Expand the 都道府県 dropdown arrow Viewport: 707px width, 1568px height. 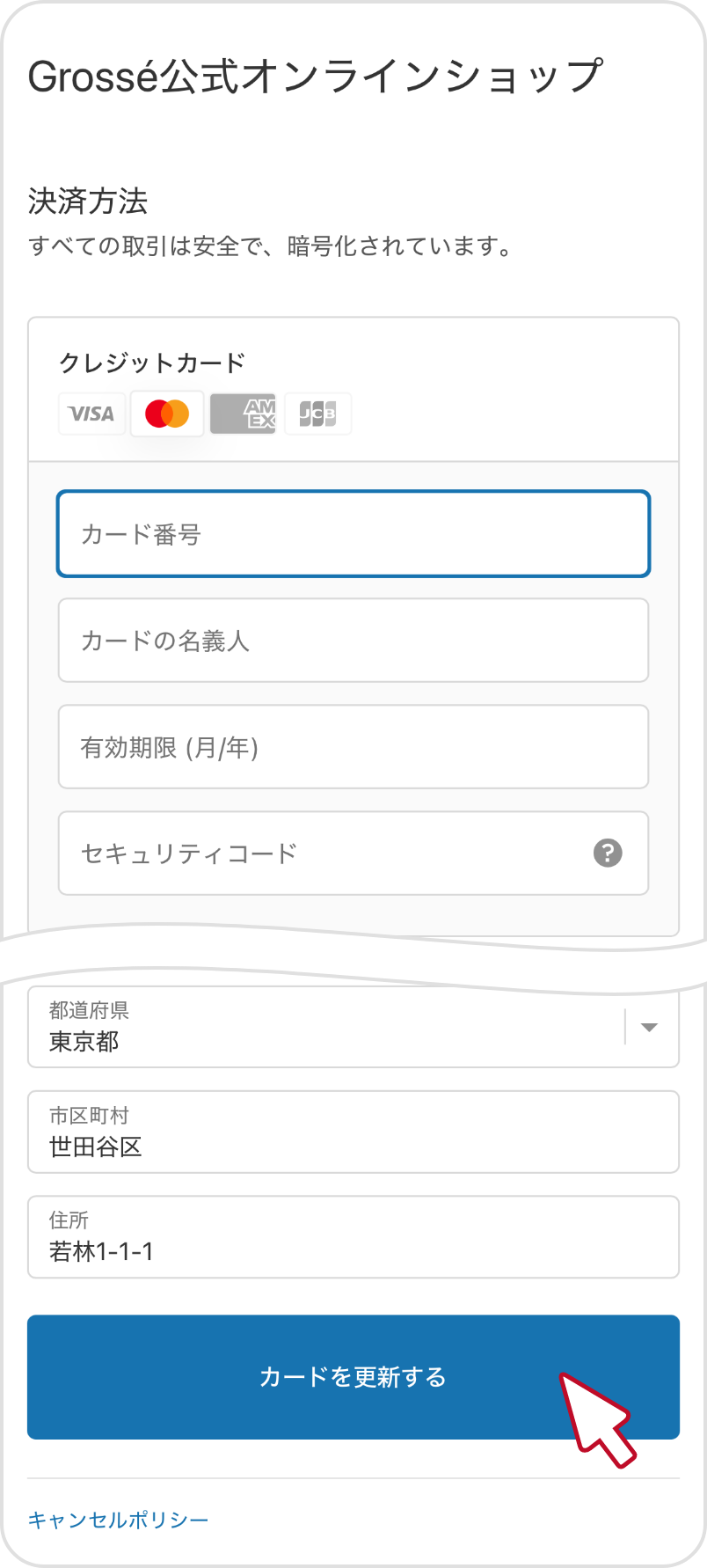pyautogui.click(x=649, y=1027)
